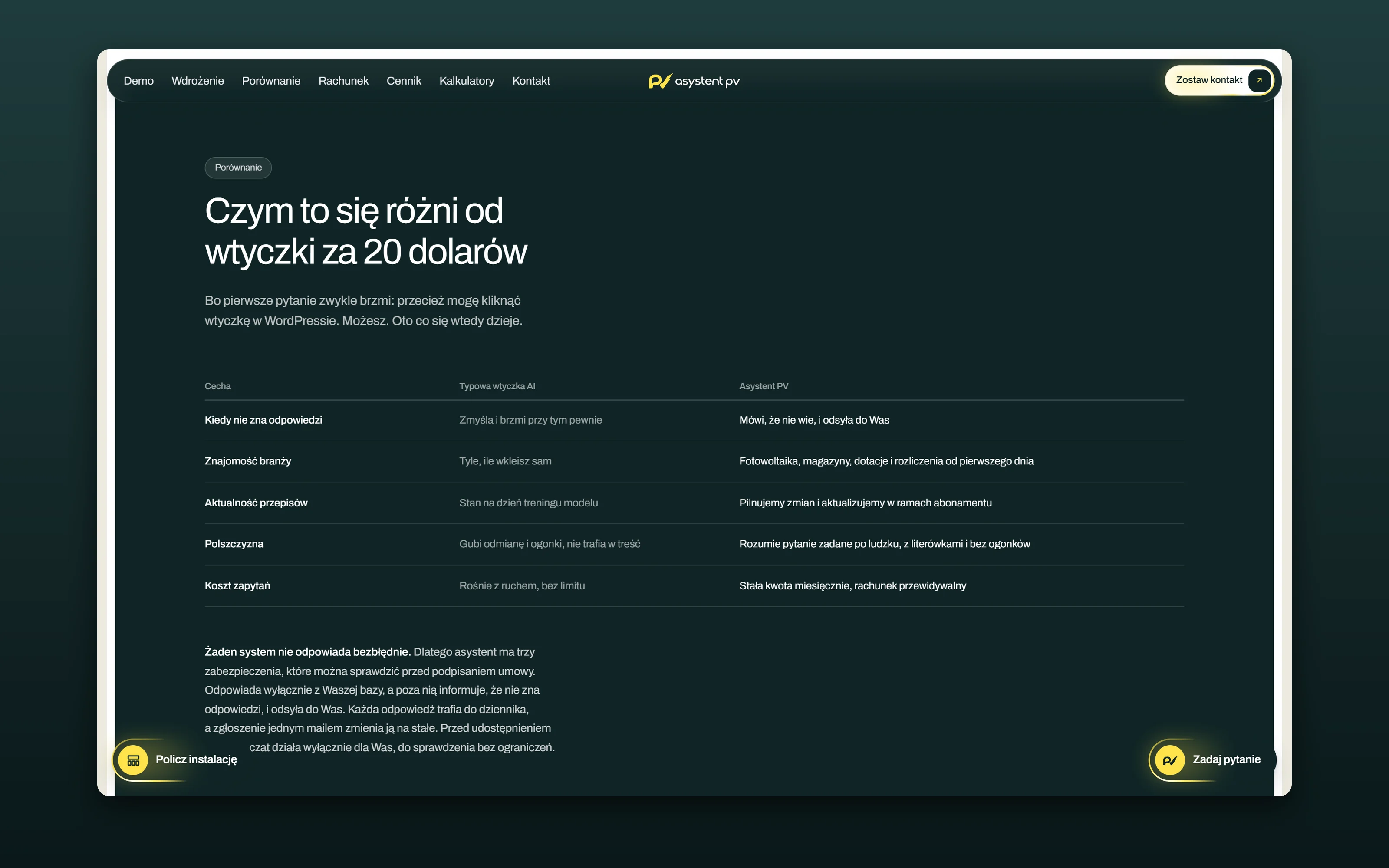Click the Asystent PV column header
1389x868 pixels.
pos(764,386)
